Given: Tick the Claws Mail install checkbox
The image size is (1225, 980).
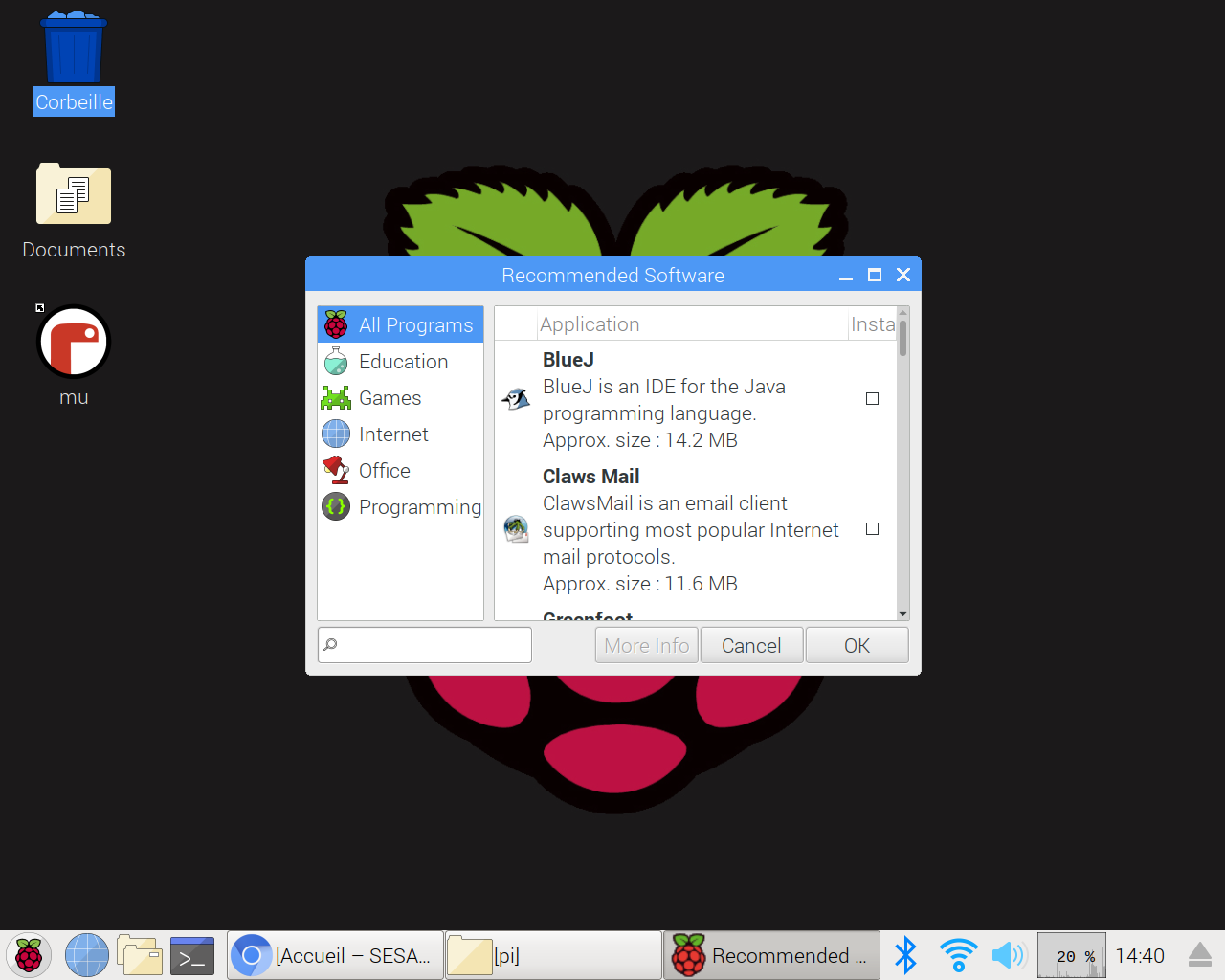Looking at the screenshot, I should pos(872,529).
